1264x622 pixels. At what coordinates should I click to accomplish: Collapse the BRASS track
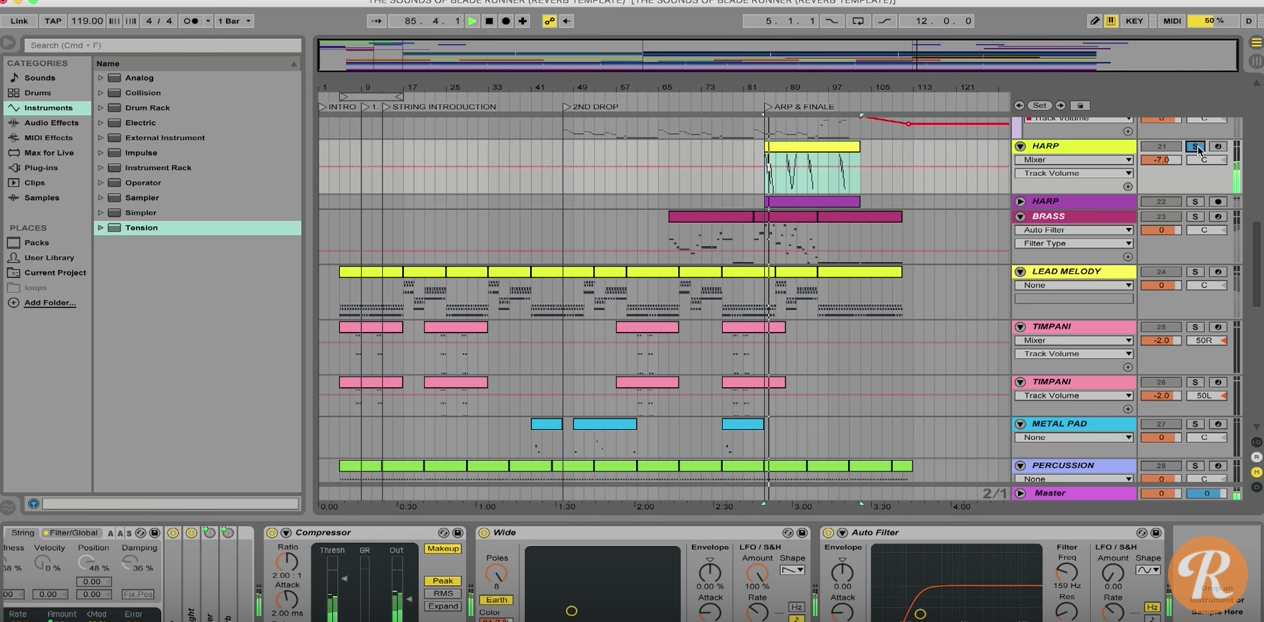pyautogui.click(x=1020, y=216)
